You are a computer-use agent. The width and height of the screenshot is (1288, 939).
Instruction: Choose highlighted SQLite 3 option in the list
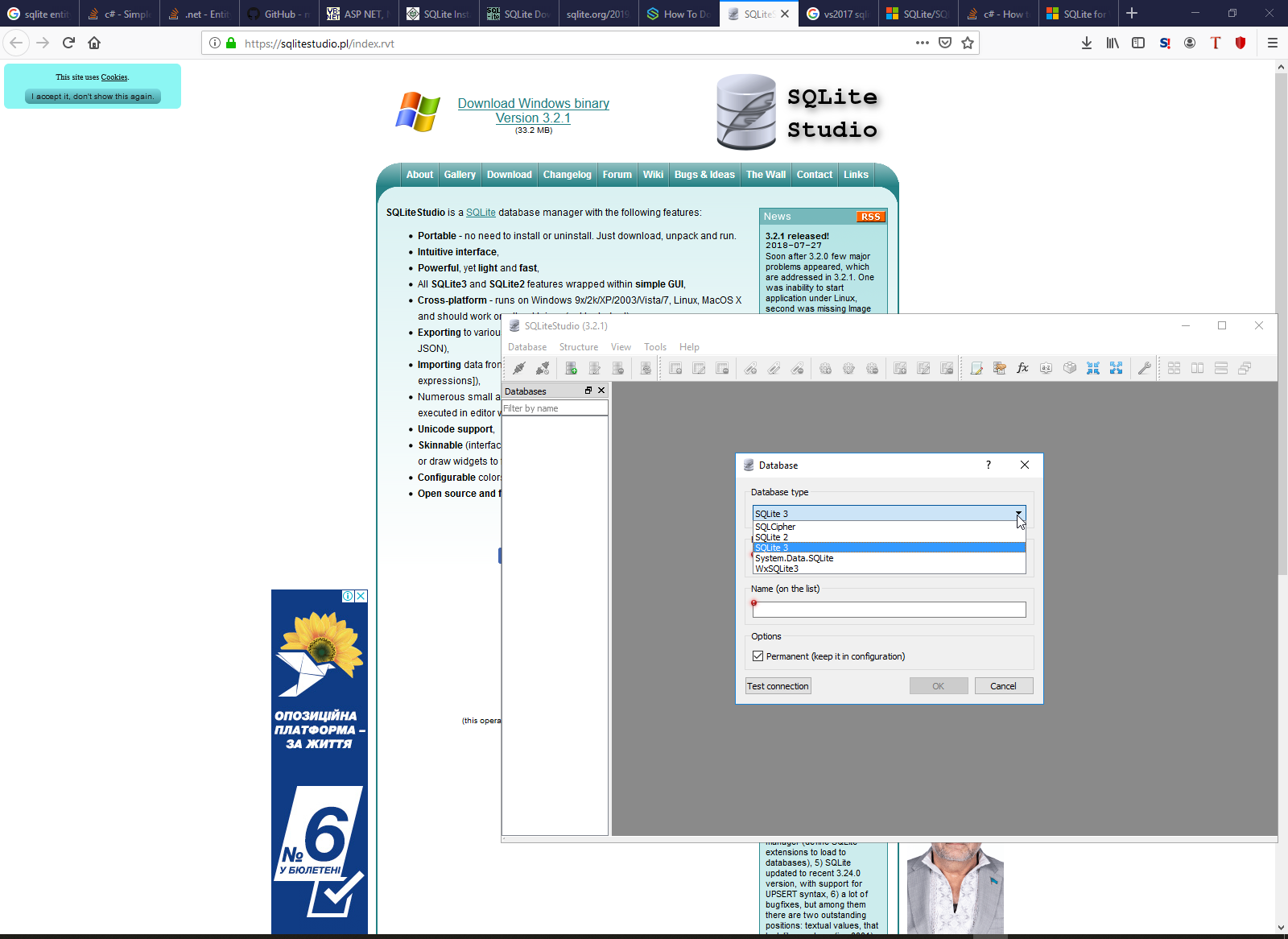tap(889, 548)
